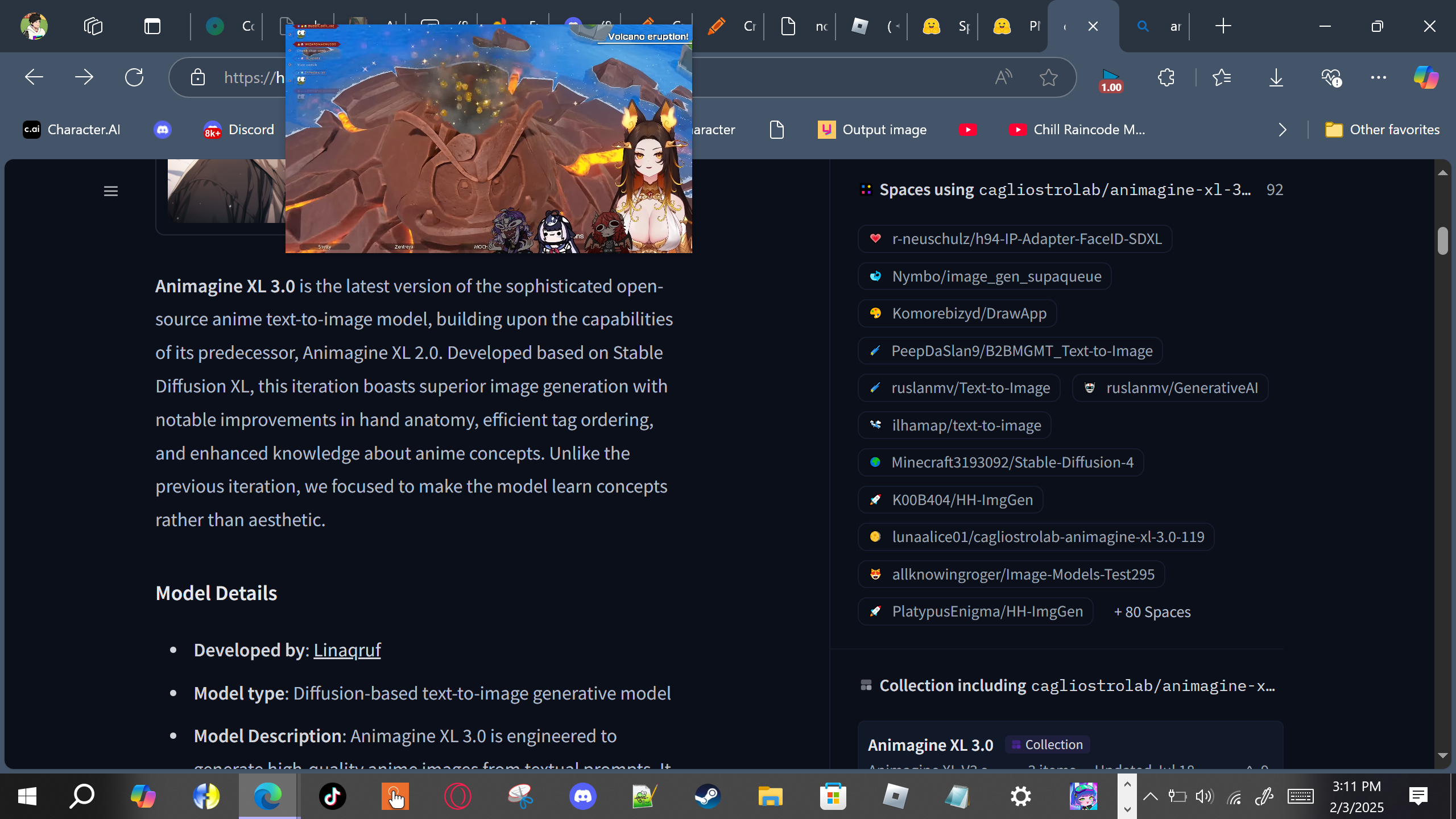Viewport: 1456px width, 819px height.
Task: Expand the favorites bar overflow chevron
Action: 1283,130
